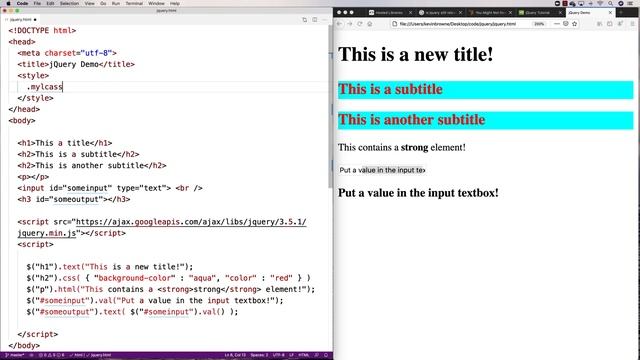This screenshot has width=640, height=360.
Task: Click the feedback icon in status bar
Action: 317,356
